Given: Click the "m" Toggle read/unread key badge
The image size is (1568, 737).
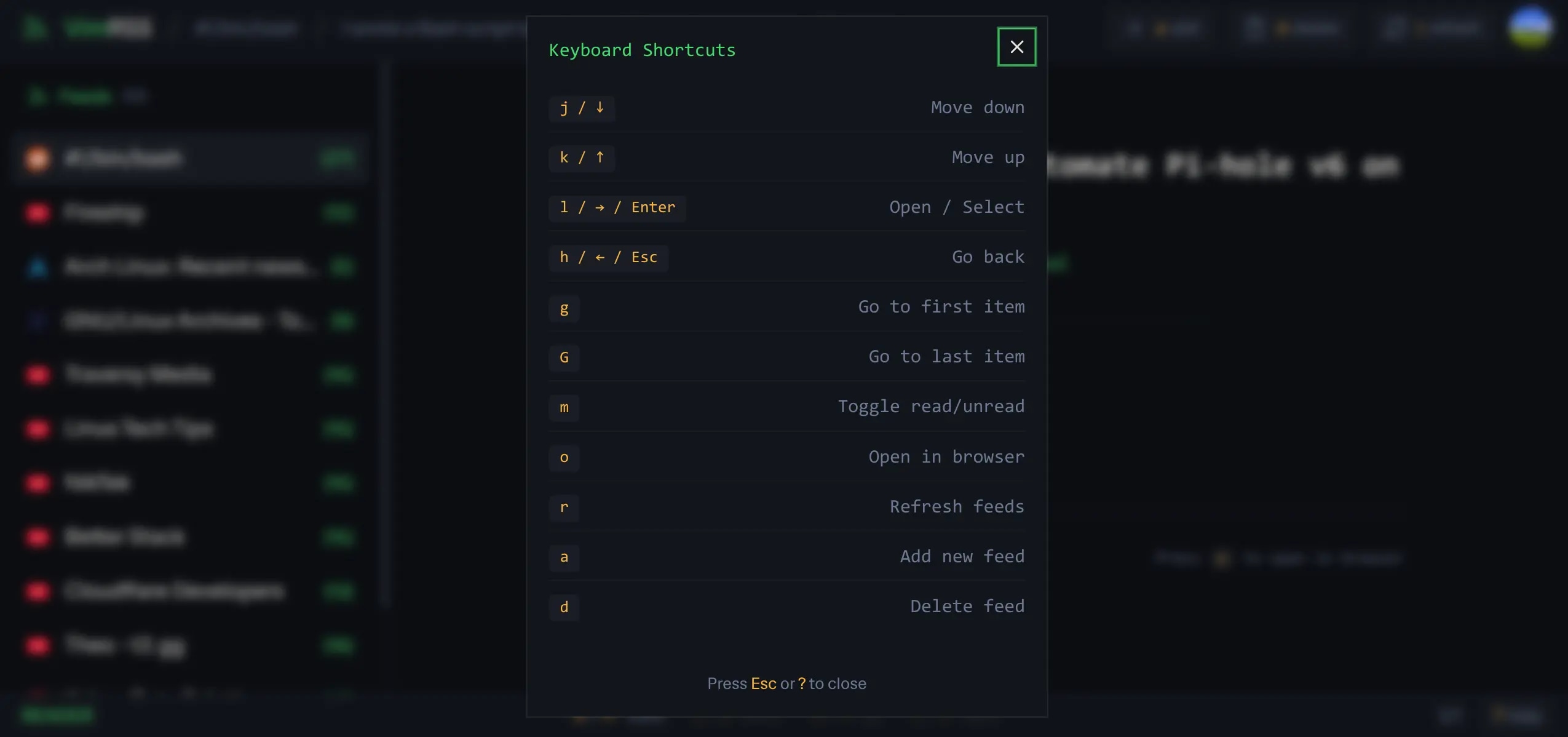Looking at the screenshot, I should [x=564, y=407].
